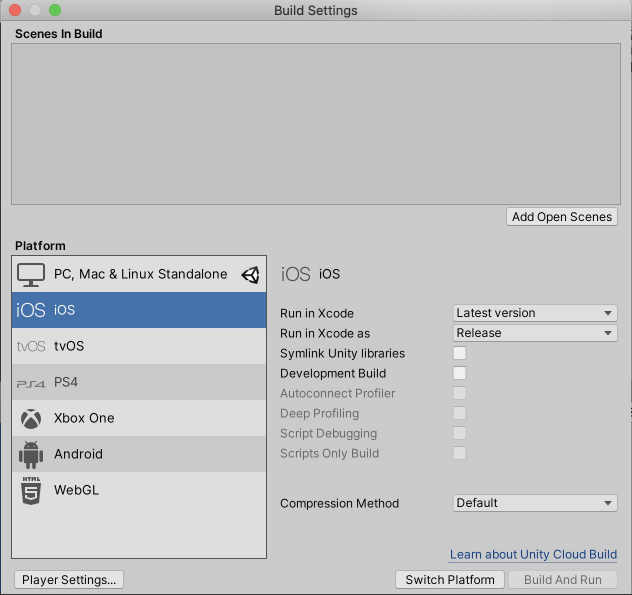Click the Android robot icon
The height and width of the screenshot is (595, 632).
[31, 455]
